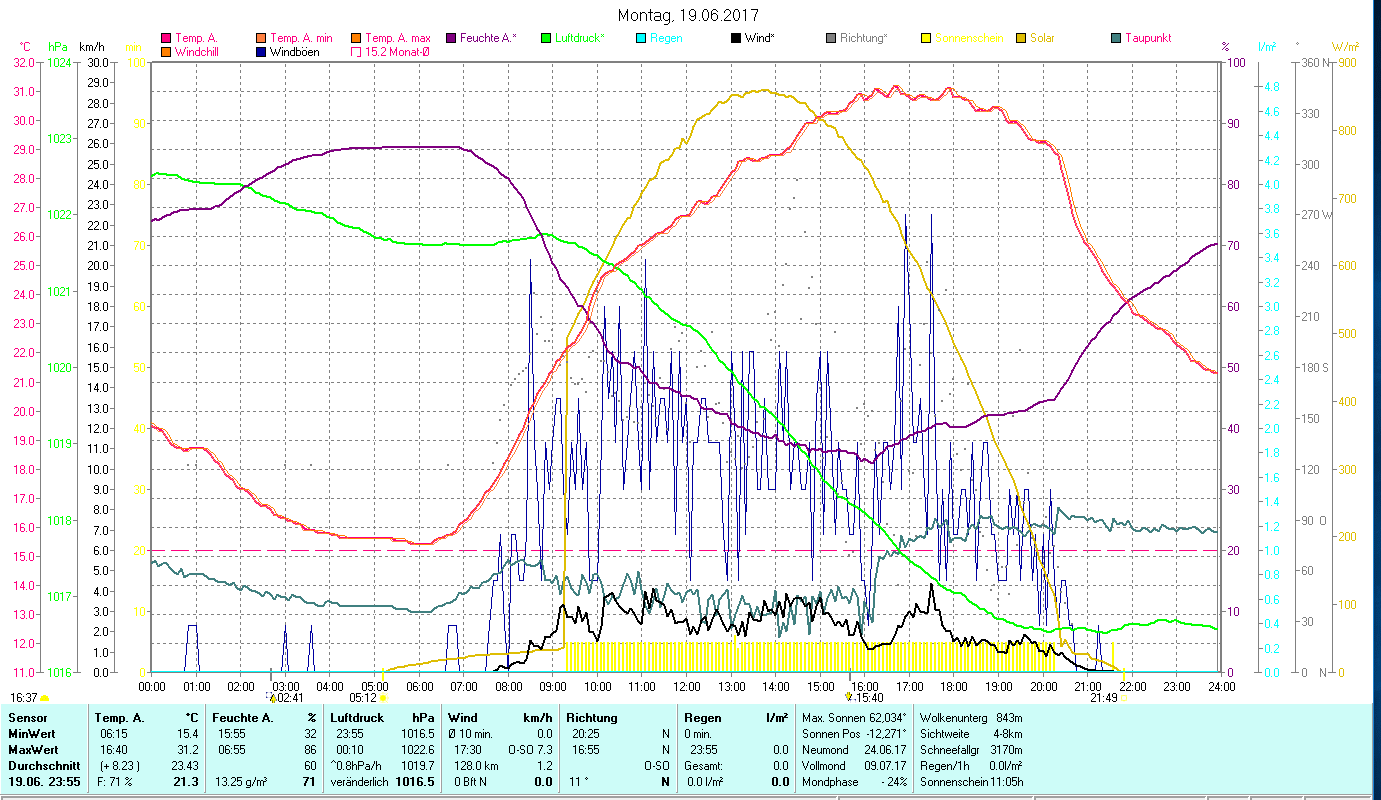Click the 'Sonnenschein 11:05h' duration entry
The width and height of the screenshot is (1381, 800).
click(972, 781)
